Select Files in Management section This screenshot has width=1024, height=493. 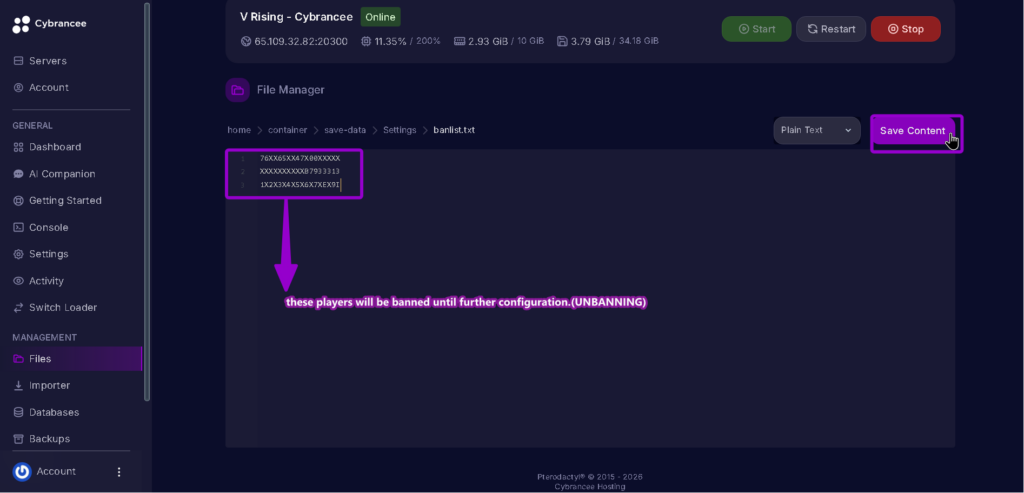click(x=40, y=358)
